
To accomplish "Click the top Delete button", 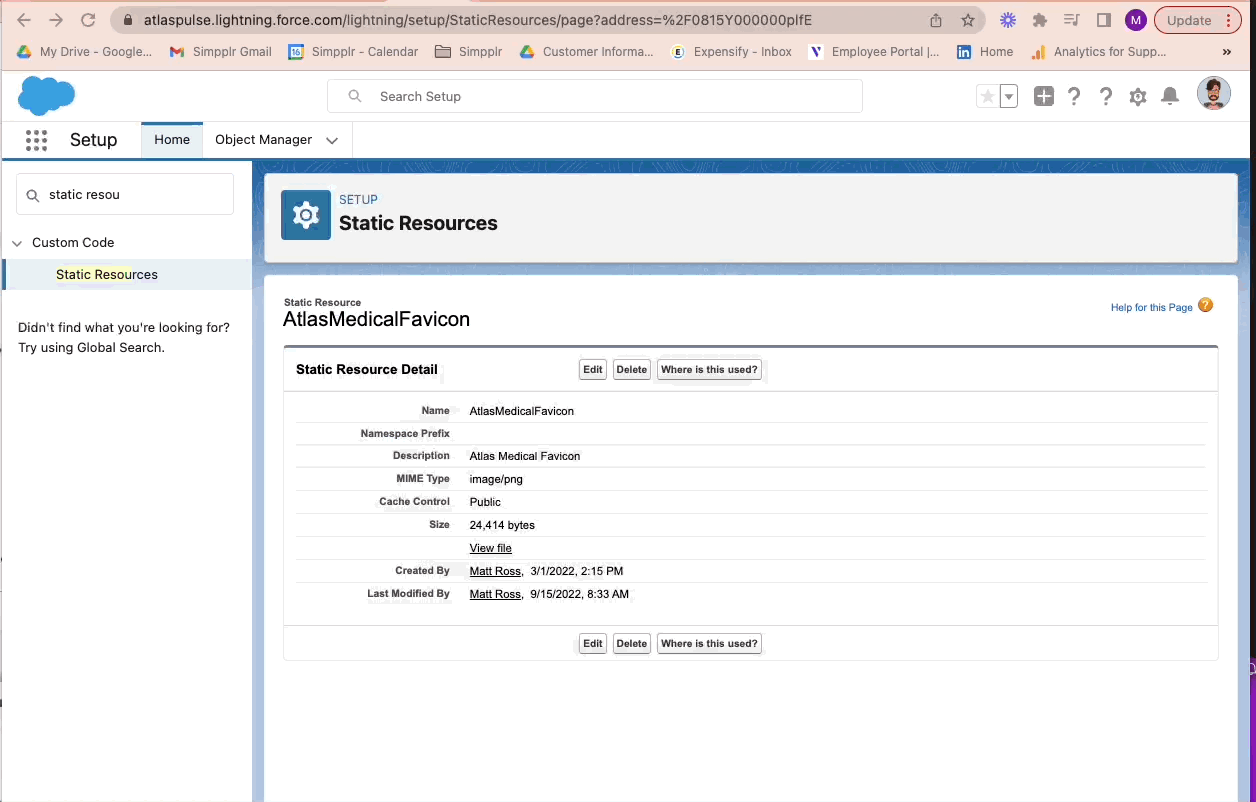I will pyautogui.click(x=632, y=370).
